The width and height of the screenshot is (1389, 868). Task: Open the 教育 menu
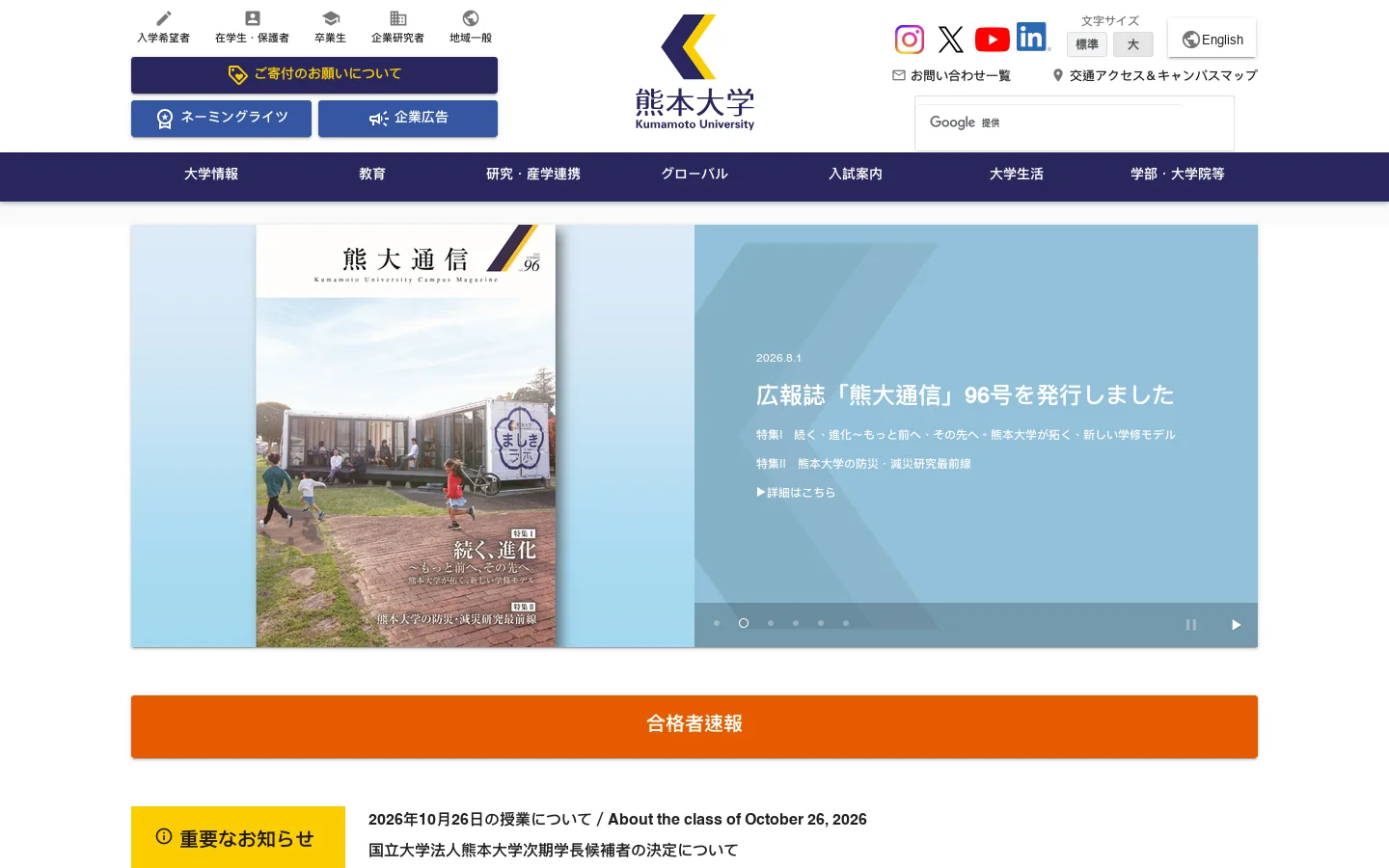click(x=372, y=175)
